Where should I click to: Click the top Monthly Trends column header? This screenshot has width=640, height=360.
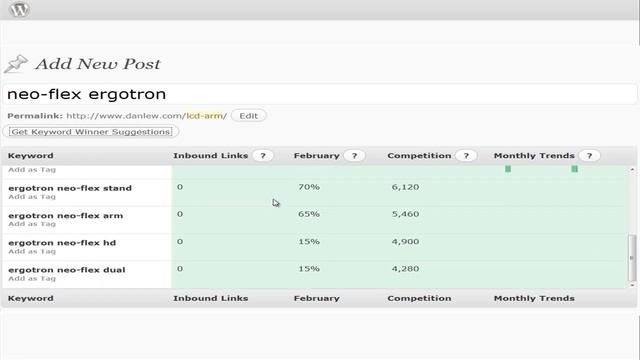[534, 156]
